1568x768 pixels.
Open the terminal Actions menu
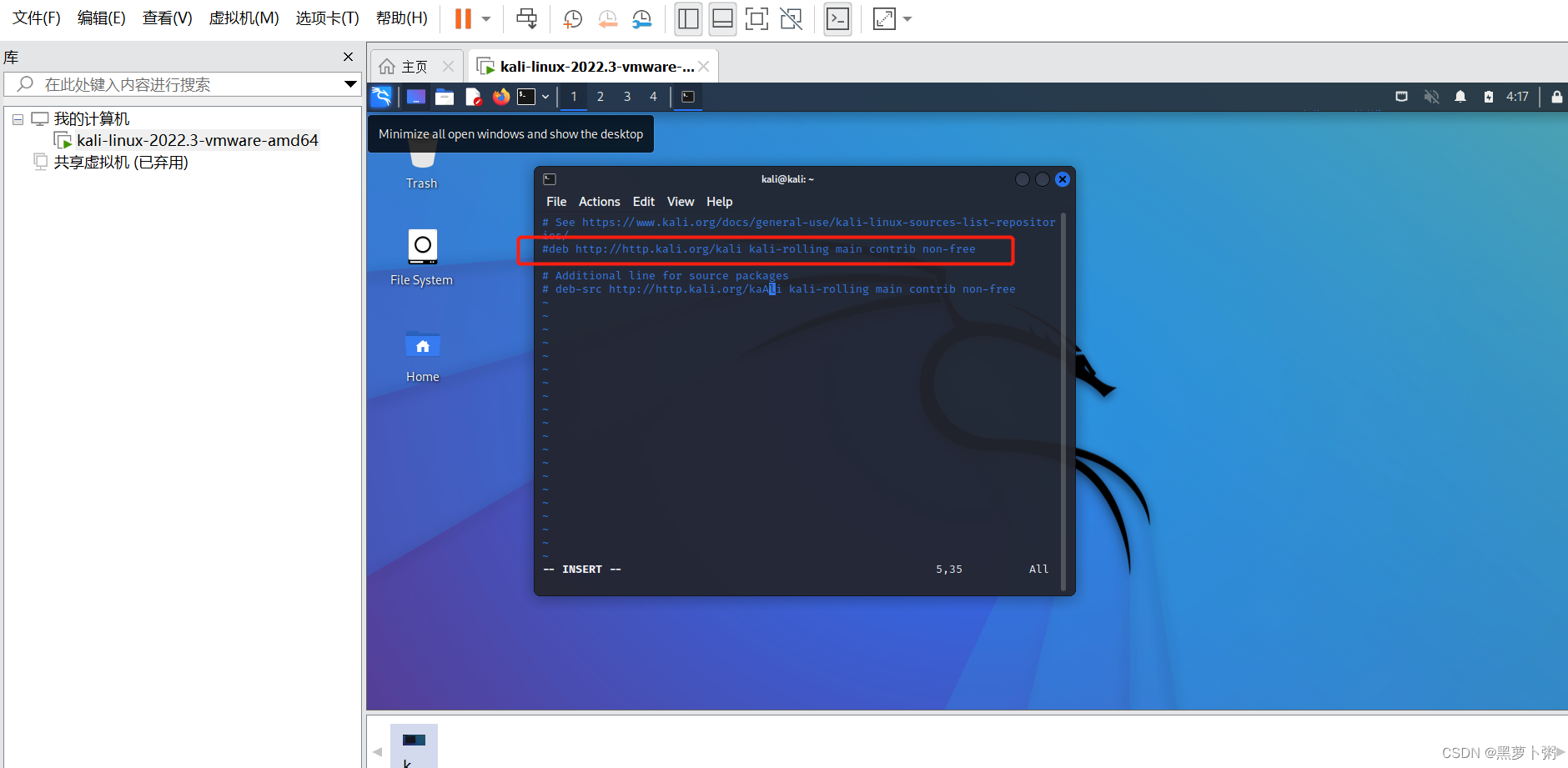tap(600, 202)
